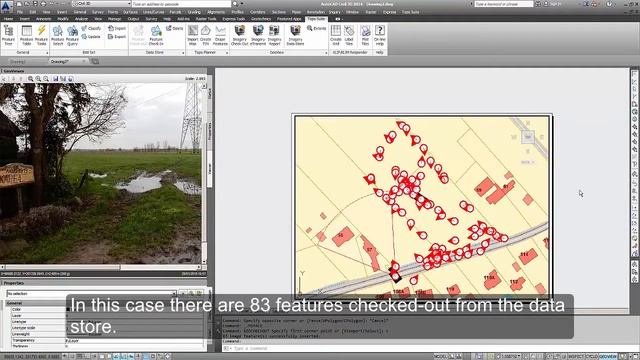This screenshot has height=360, width=640.
Task: Toggle MODEL space button in status bar
Action: click(440, 357)
